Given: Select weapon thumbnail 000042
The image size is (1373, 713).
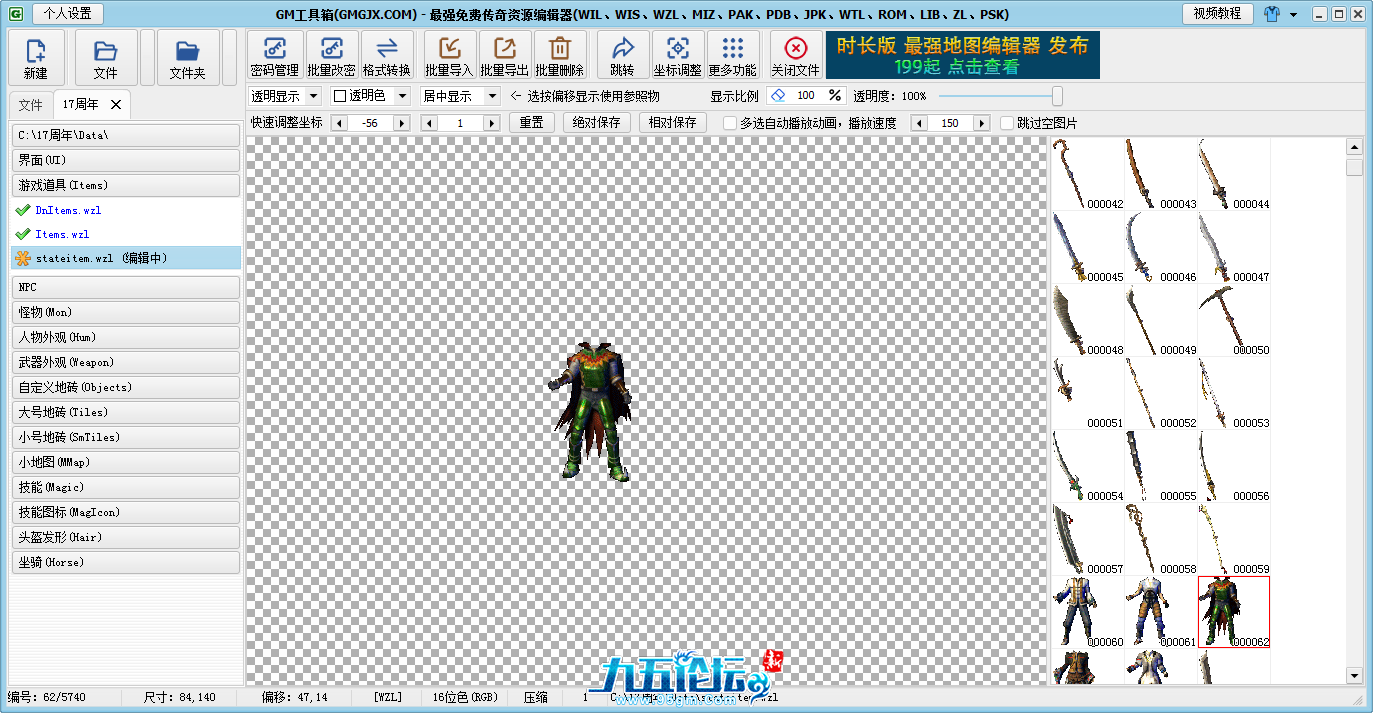Looking at the screenshot, I should click(x=1088, y=174).
